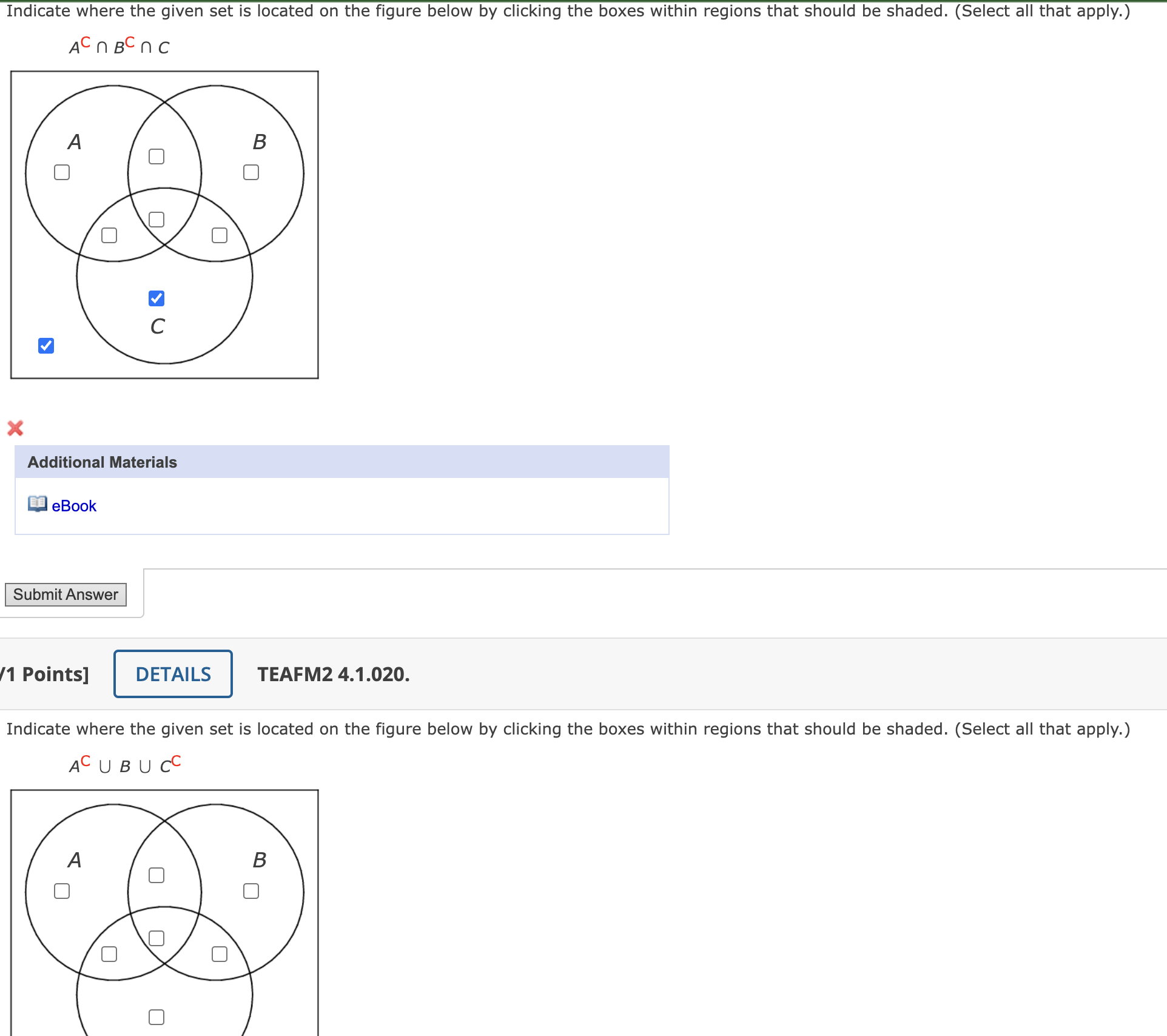Open the eBook link
The height and width of the screenshot is (1036, 1167).
(74, 505)
